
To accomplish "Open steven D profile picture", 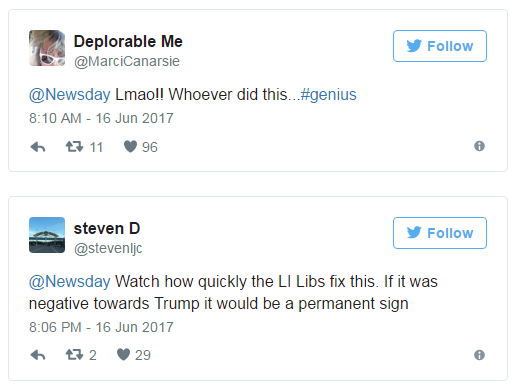I will 47,235.
